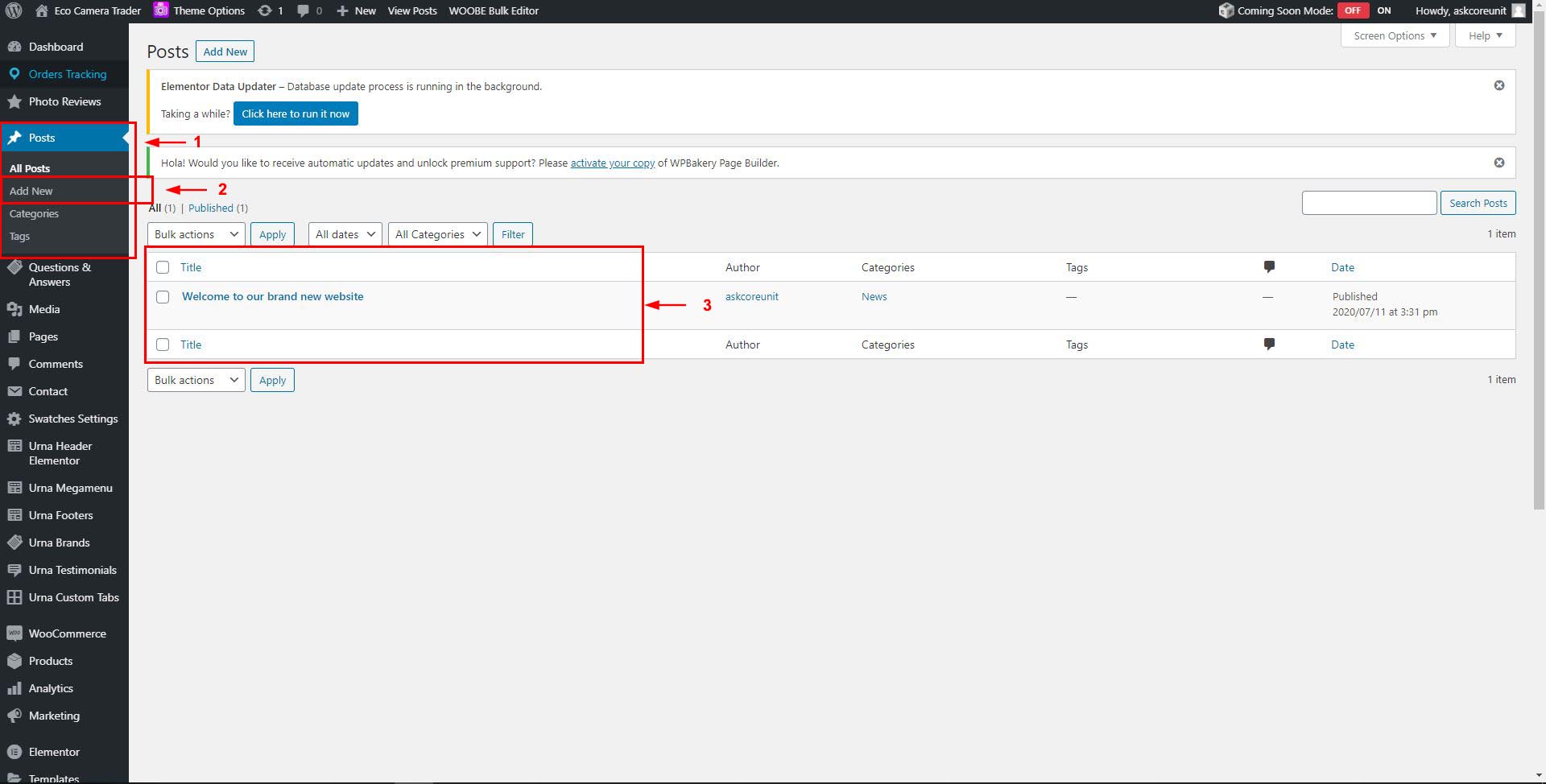
Task: Open the Theme Options camera icon
Action: coord(161,10)
